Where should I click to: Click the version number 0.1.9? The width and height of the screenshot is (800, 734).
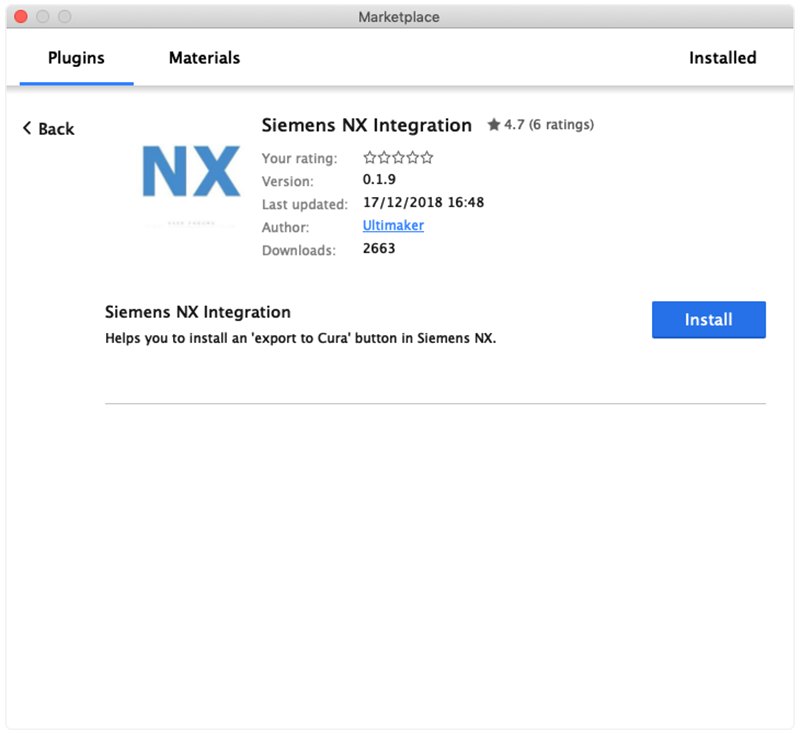pos(380,181)
